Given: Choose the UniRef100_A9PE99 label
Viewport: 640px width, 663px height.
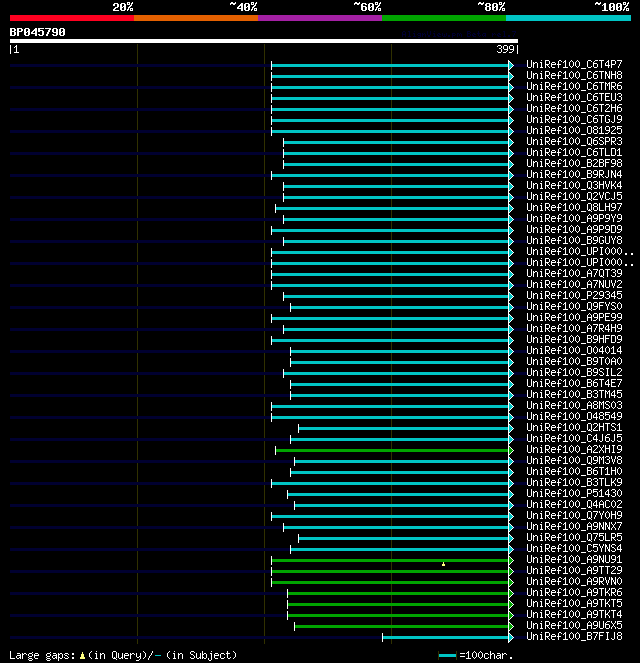Looking at the screenshot, I should (x=574, y=317).
